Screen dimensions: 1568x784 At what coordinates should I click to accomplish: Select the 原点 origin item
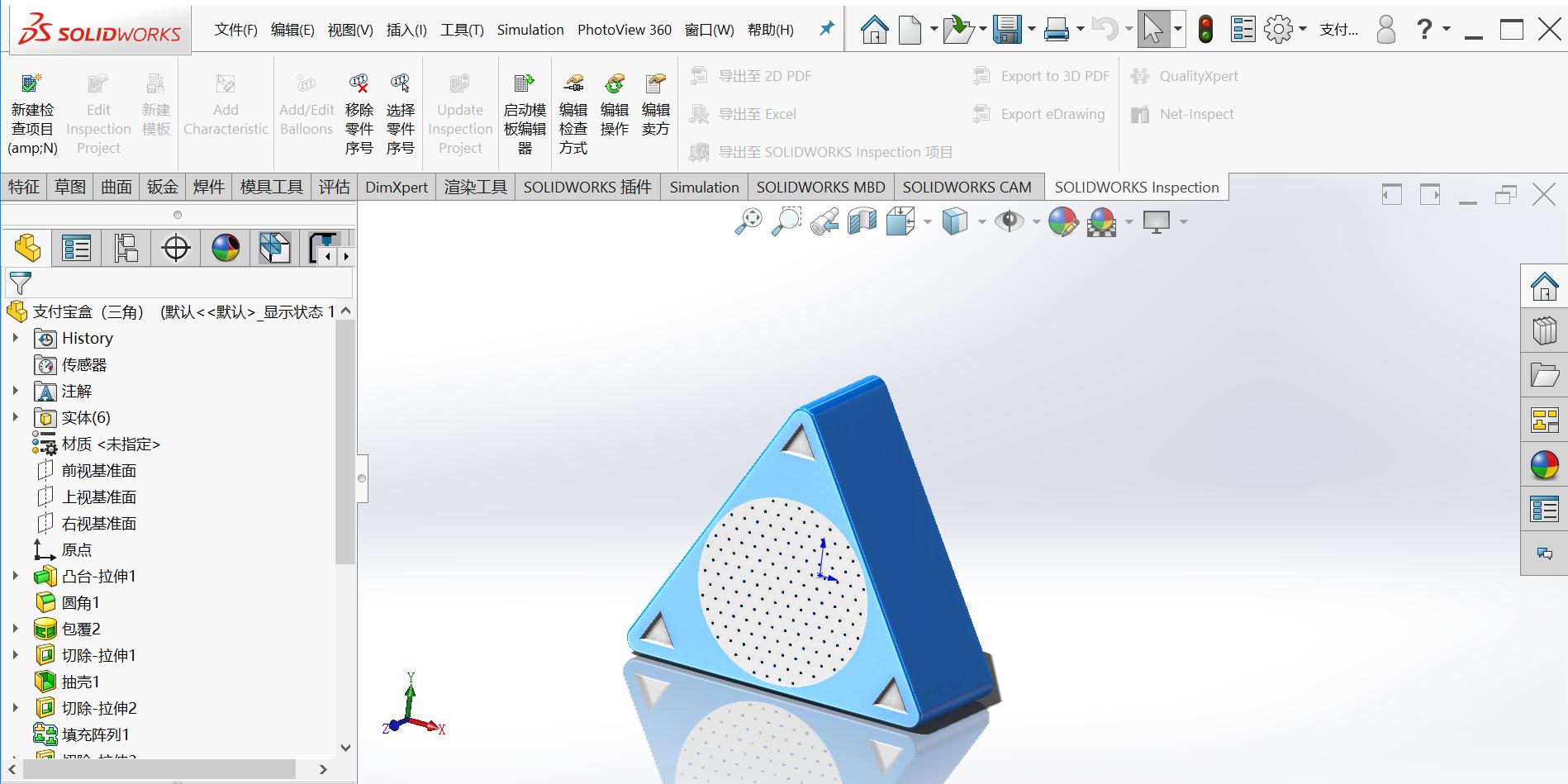(x=76, y=549)
